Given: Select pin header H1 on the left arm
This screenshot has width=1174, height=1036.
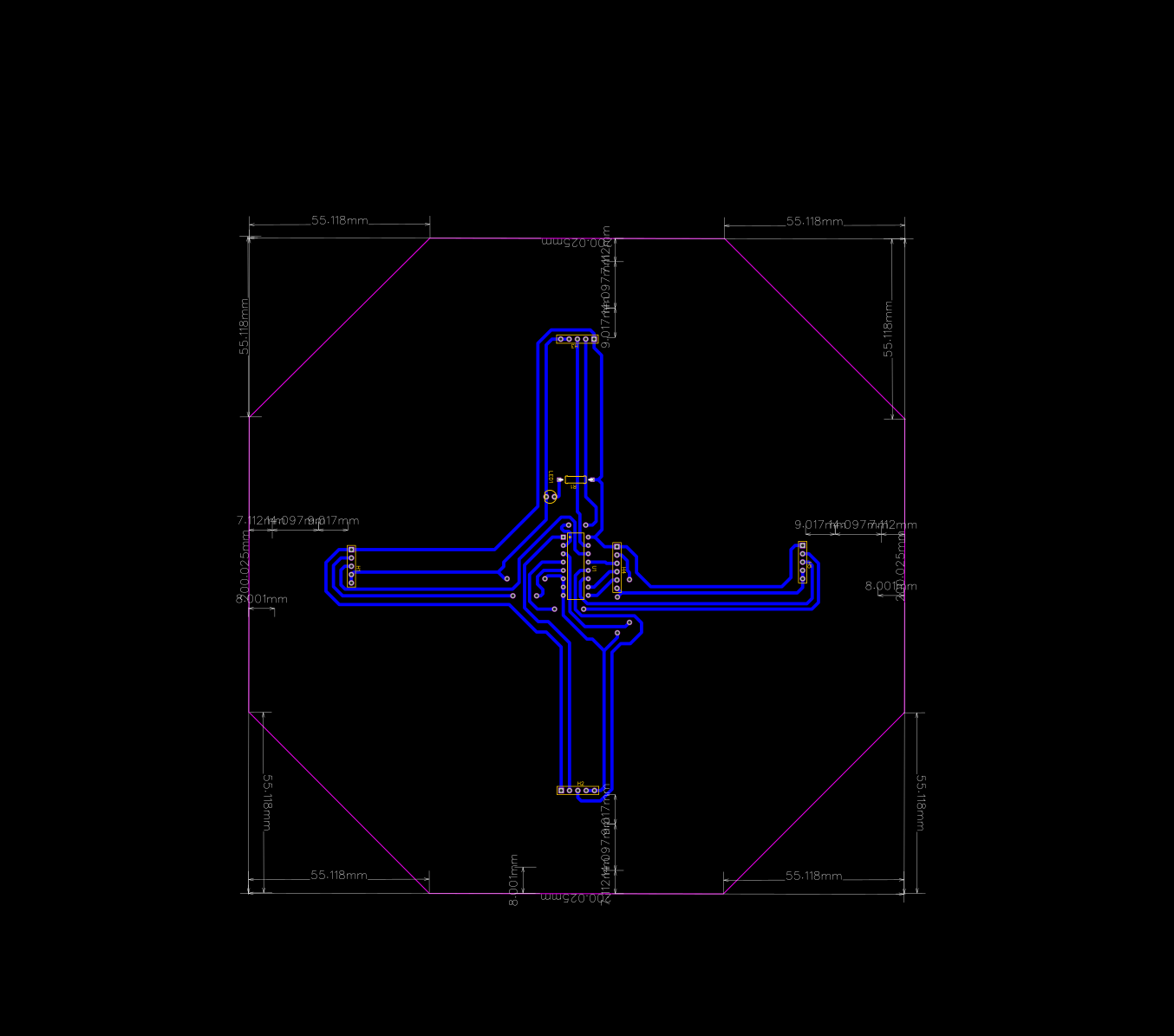Looking at the screenshot, I should click(x=350, y=566).
